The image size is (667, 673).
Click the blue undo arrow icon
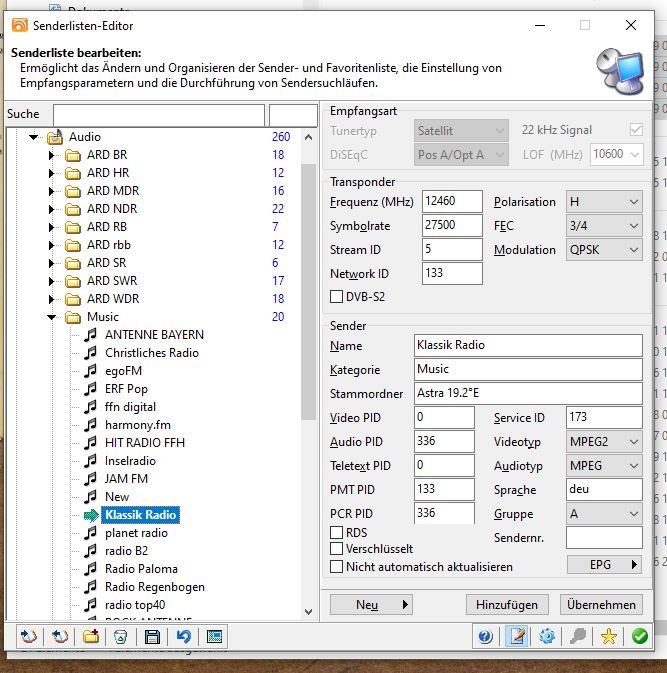183,636
